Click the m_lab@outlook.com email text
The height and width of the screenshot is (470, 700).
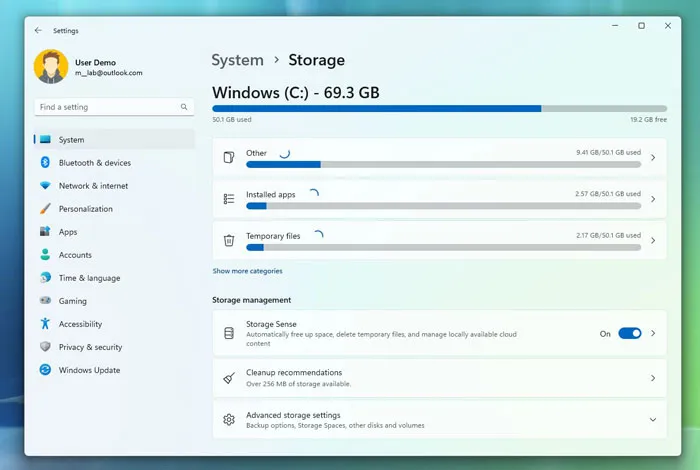pyautogui.click(x=108, y=73)
